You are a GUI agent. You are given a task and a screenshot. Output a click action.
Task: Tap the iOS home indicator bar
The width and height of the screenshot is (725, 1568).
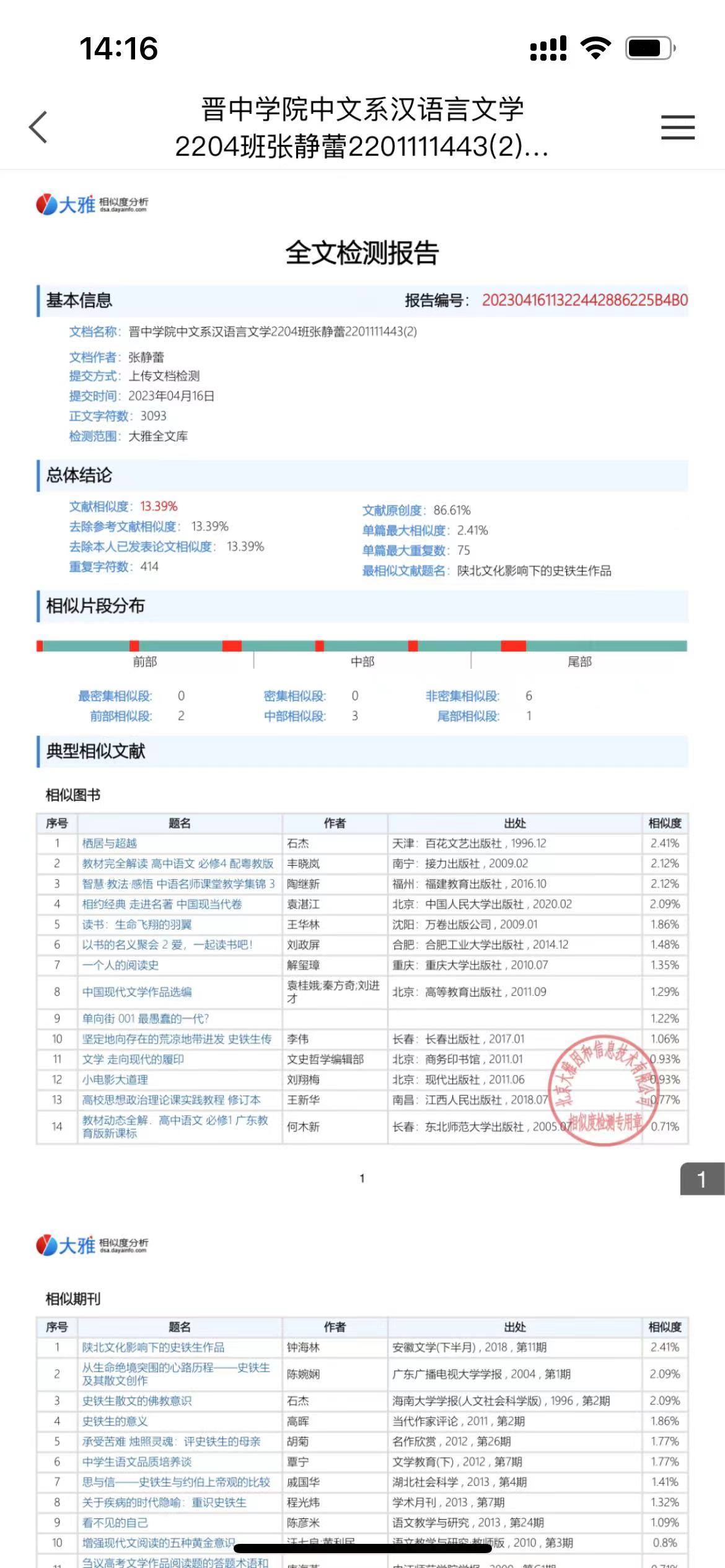(x=362, y=1548)
